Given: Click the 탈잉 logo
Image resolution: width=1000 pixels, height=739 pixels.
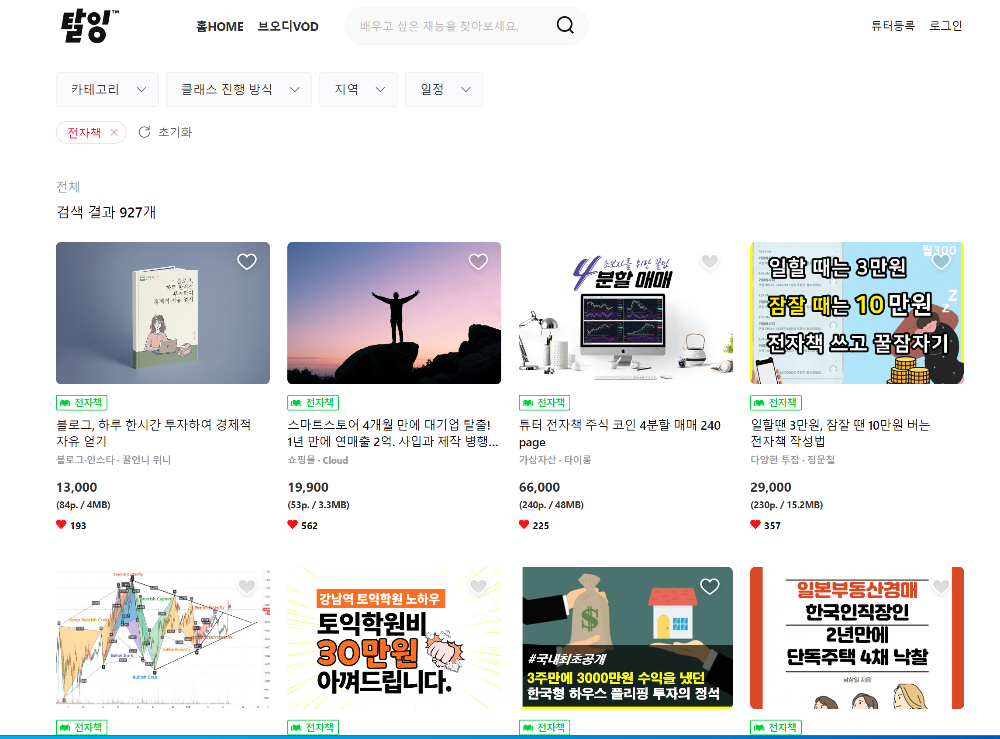Looking at the screenshot, I should 86,27.
